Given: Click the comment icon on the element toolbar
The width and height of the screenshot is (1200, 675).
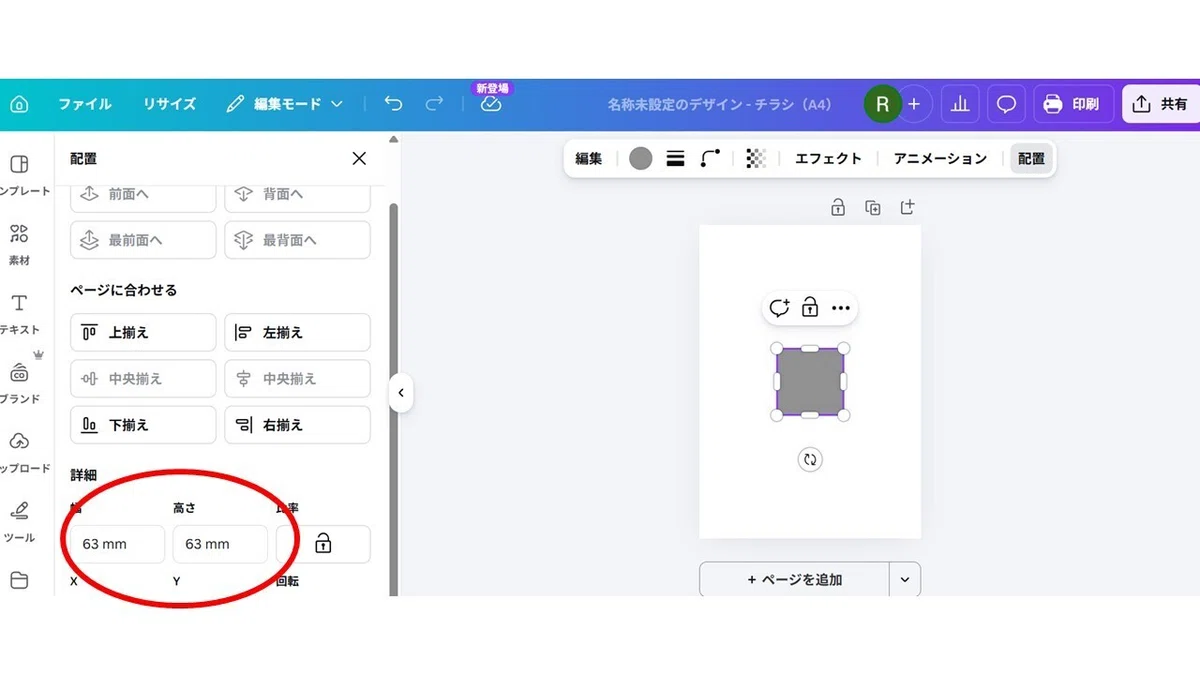Looking at the screenshot, I should [x=780, y=308].
